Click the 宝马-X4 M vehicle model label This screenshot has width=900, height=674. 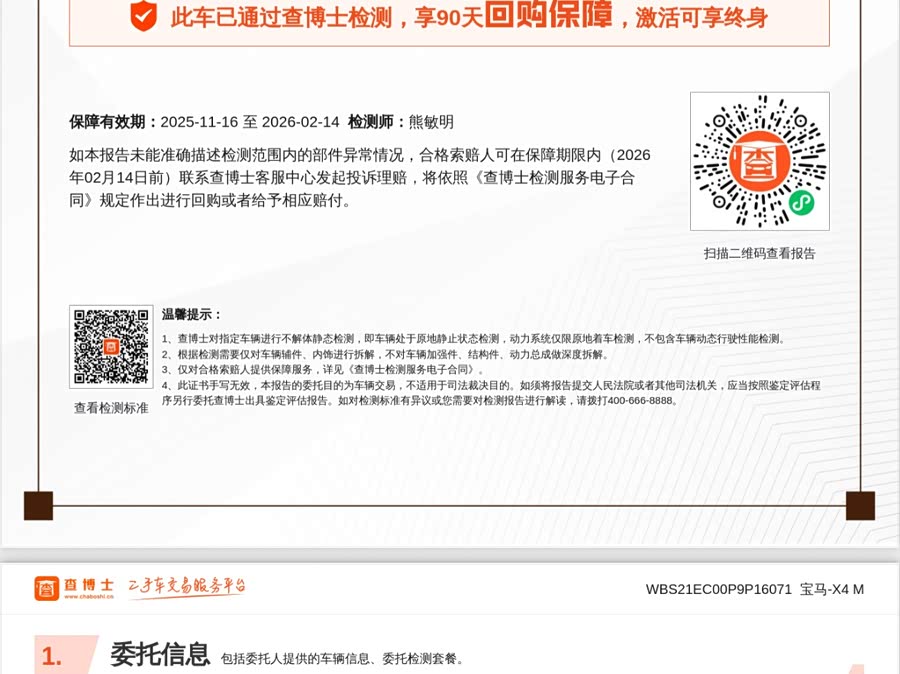[831, 589]
